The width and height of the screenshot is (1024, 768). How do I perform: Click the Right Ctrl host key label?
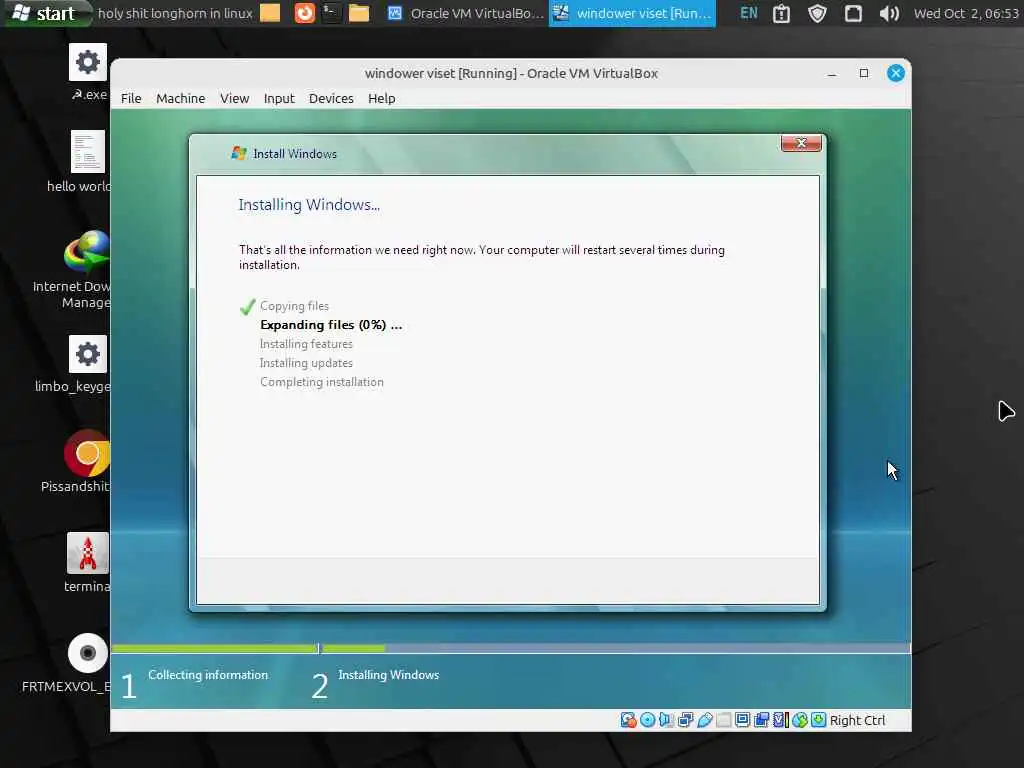coord(857,720)
